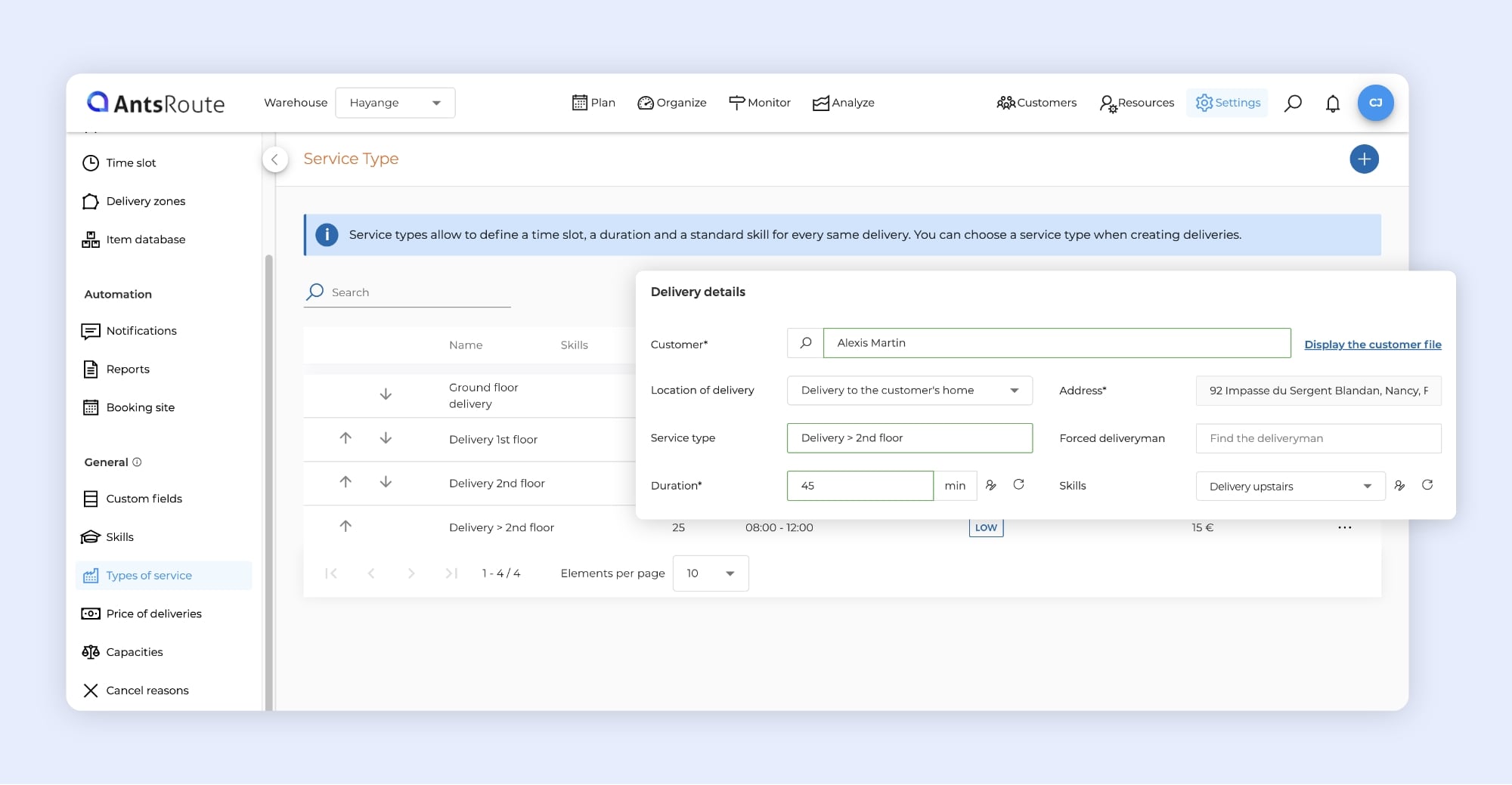1512x785 pixels.
Task: Open the Analyze menu
Action: [x=843, y=103]
